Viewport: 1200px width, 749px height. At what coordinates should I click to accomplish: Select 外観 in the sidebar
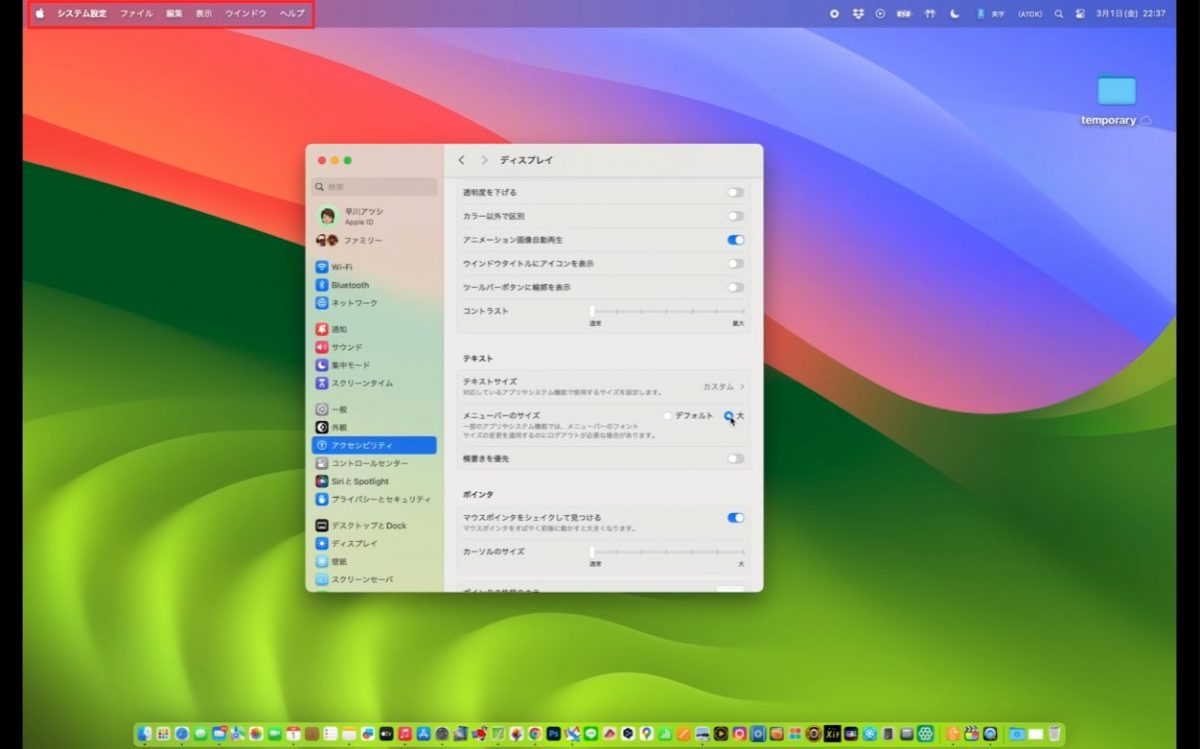(374, 427)
